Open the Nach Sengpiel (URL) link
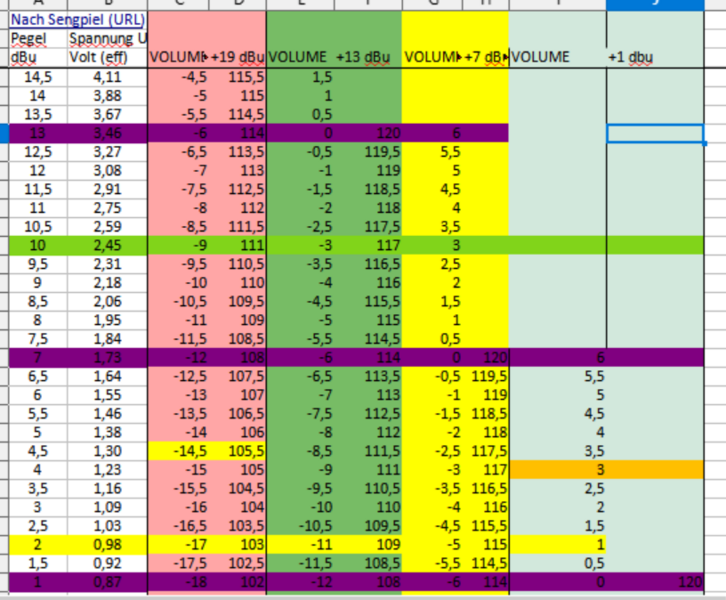This screenshot has height=600, width=726. click(x=75, y=19)
